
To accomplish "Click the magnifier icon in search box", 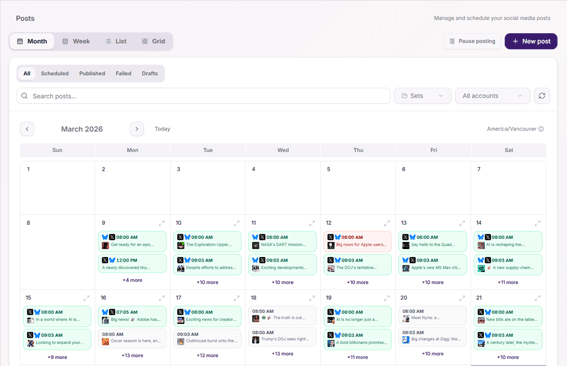I will pyautogui.click(x=24, y=96).
